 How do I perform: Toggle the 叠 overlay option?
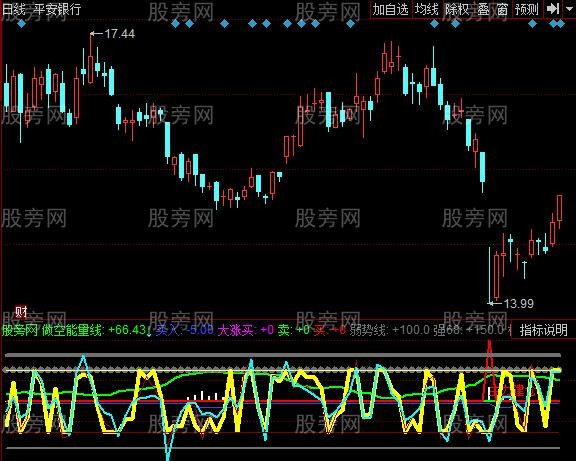point(483,9)
